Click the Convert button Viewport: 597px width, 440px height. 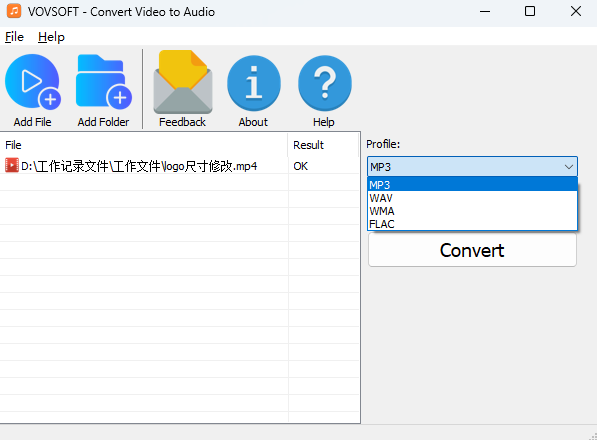(472, 250)
